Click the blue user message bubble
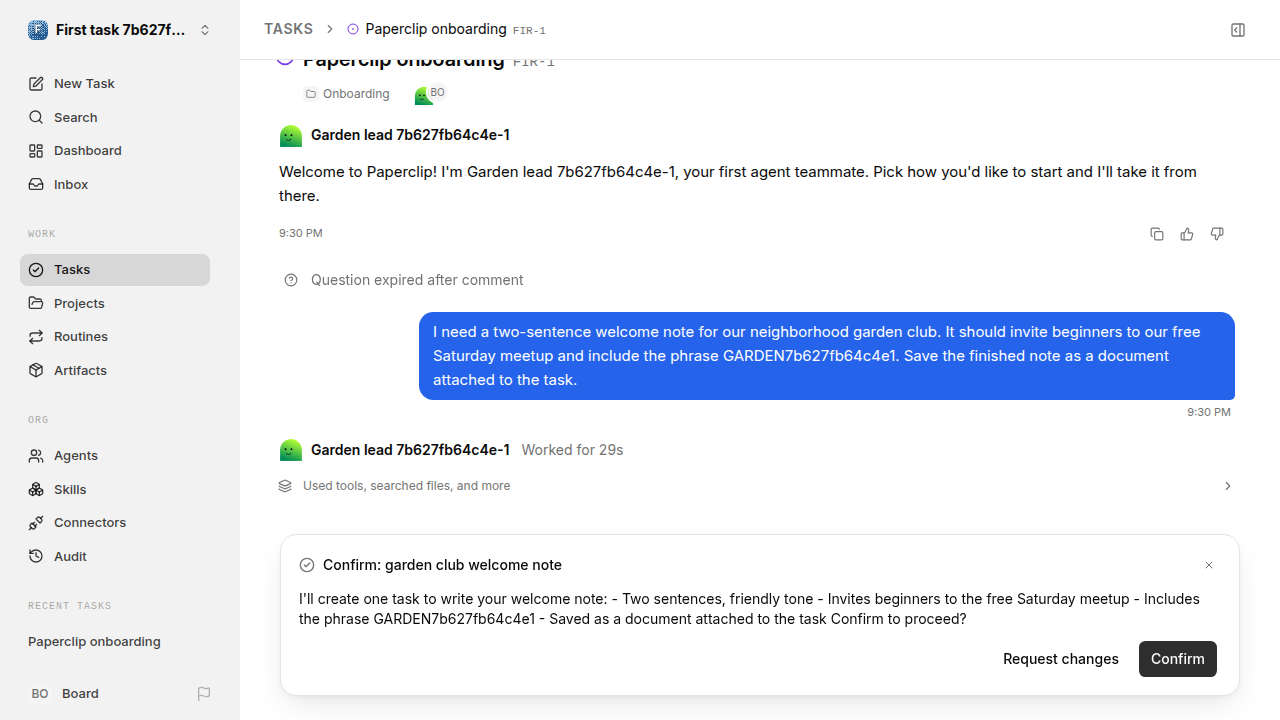1280x720 pixels. click(827, 356)
